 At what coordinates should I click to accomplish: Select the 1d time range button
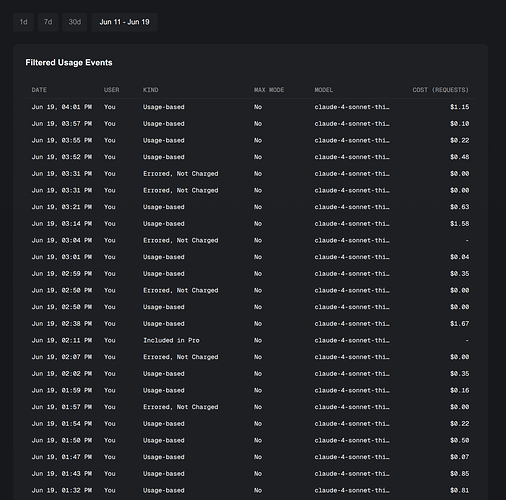(x=23, y=22)
